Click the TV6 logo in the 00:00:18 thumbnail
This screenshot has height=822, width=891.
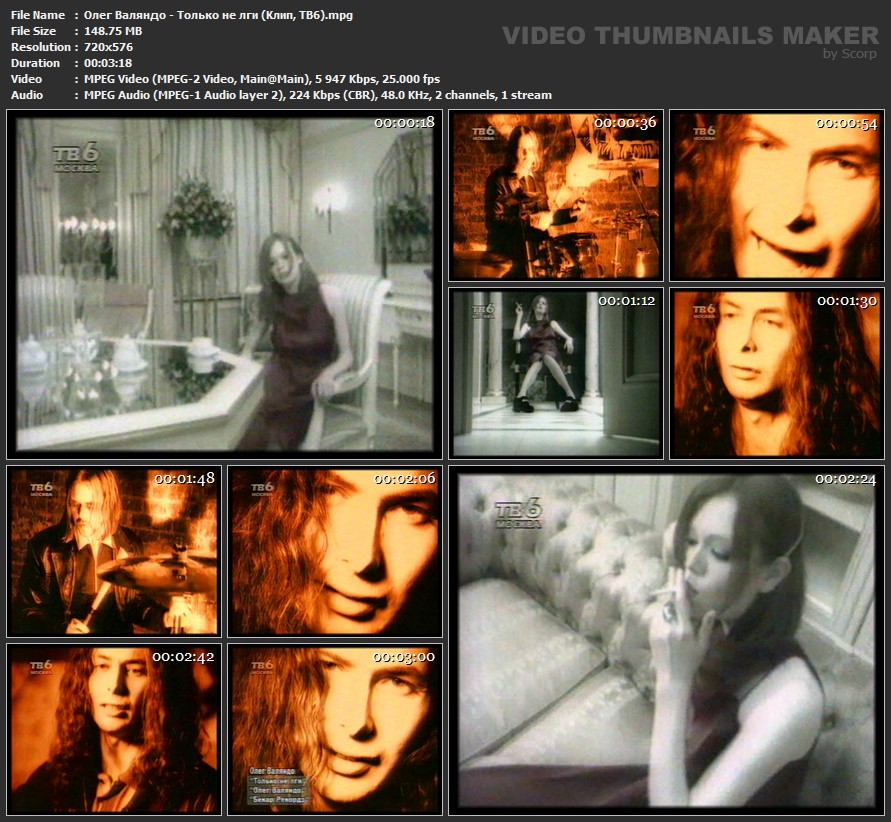point(76,159)
